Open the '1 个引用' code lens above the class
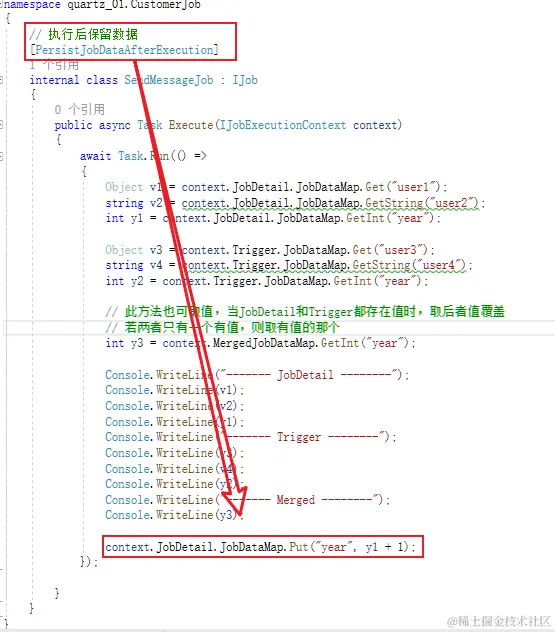Screen dimensions: 555x632 [x=54, y=65]
